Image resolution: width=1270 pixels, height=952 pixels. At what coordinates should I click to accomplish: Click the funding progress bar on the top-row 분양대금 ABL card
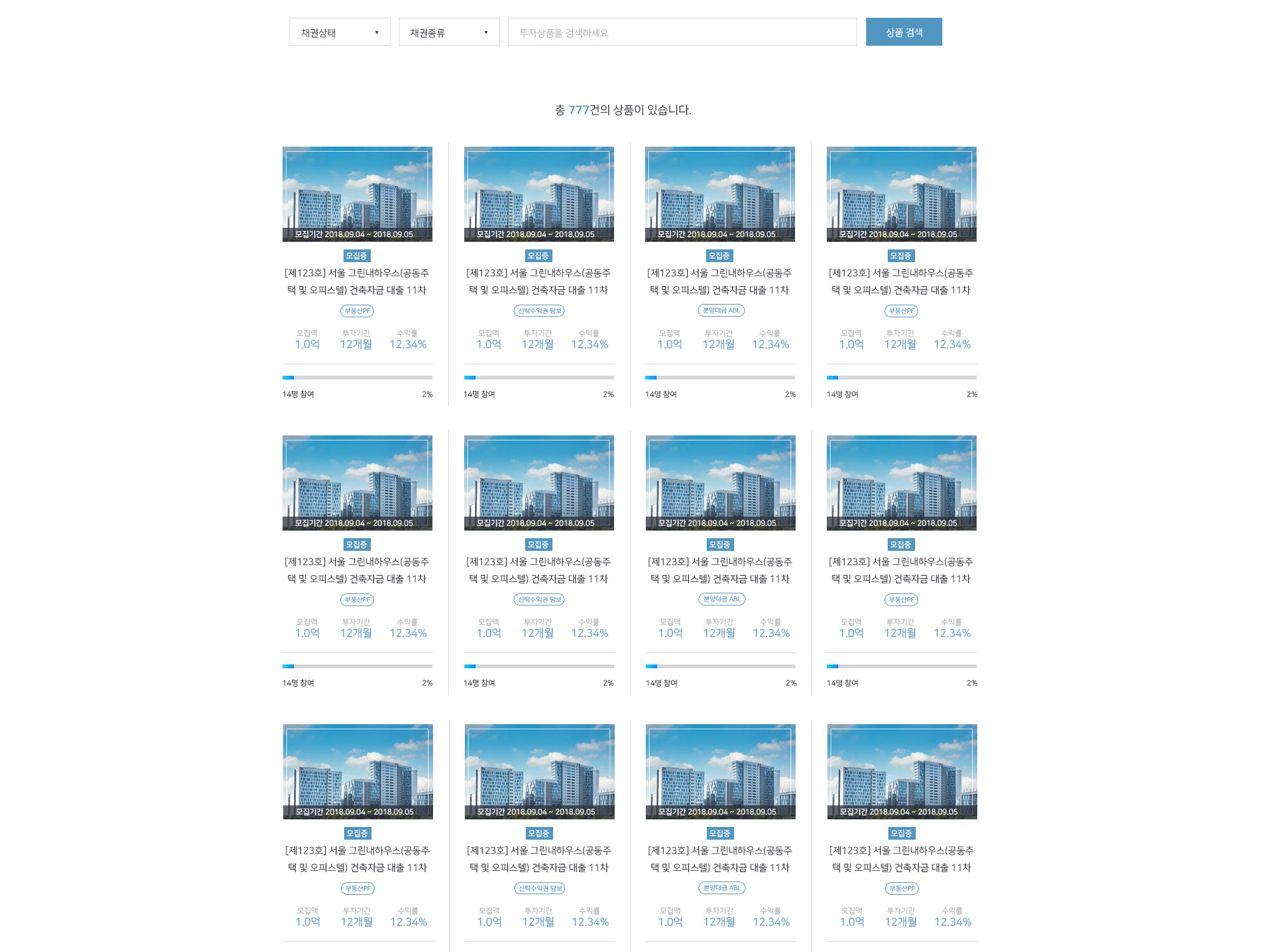tap(720, 378)
